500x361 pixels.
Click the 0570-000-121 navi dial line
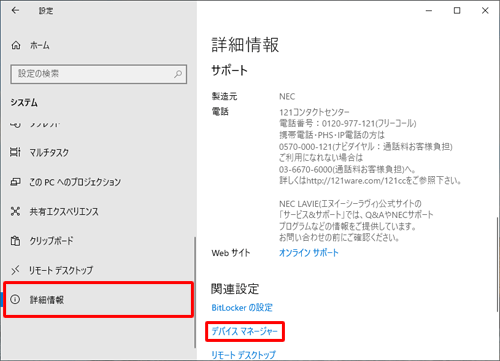coord(366,146)
